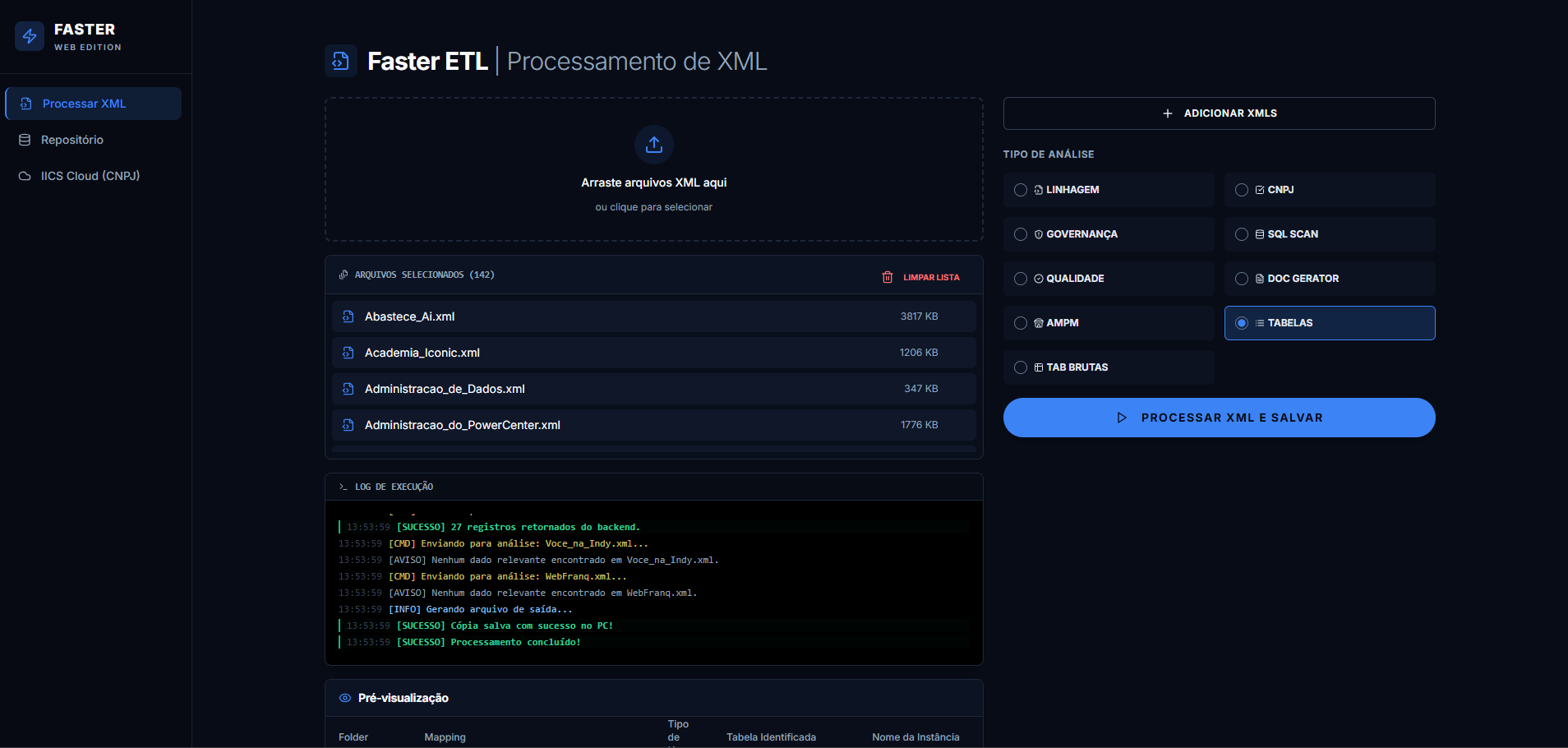Pick the QUALIDADE radio button
This screenshot has height=748, width=1568.
(x=1021, y=279)
